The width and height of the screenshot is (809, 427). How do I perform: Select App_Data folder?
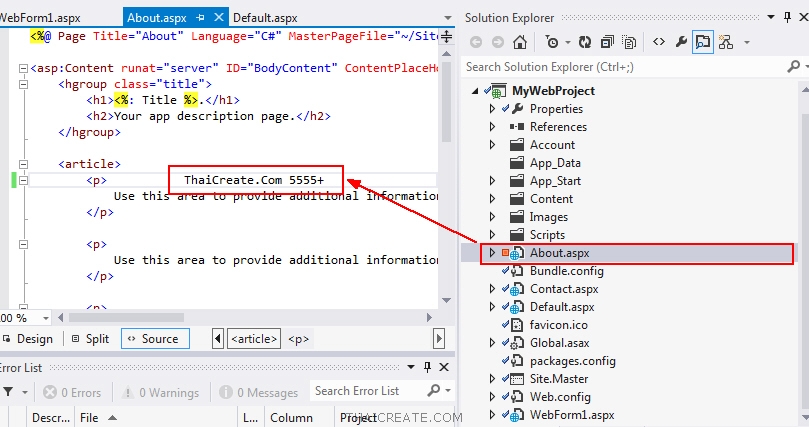click(x=555, y=163)
